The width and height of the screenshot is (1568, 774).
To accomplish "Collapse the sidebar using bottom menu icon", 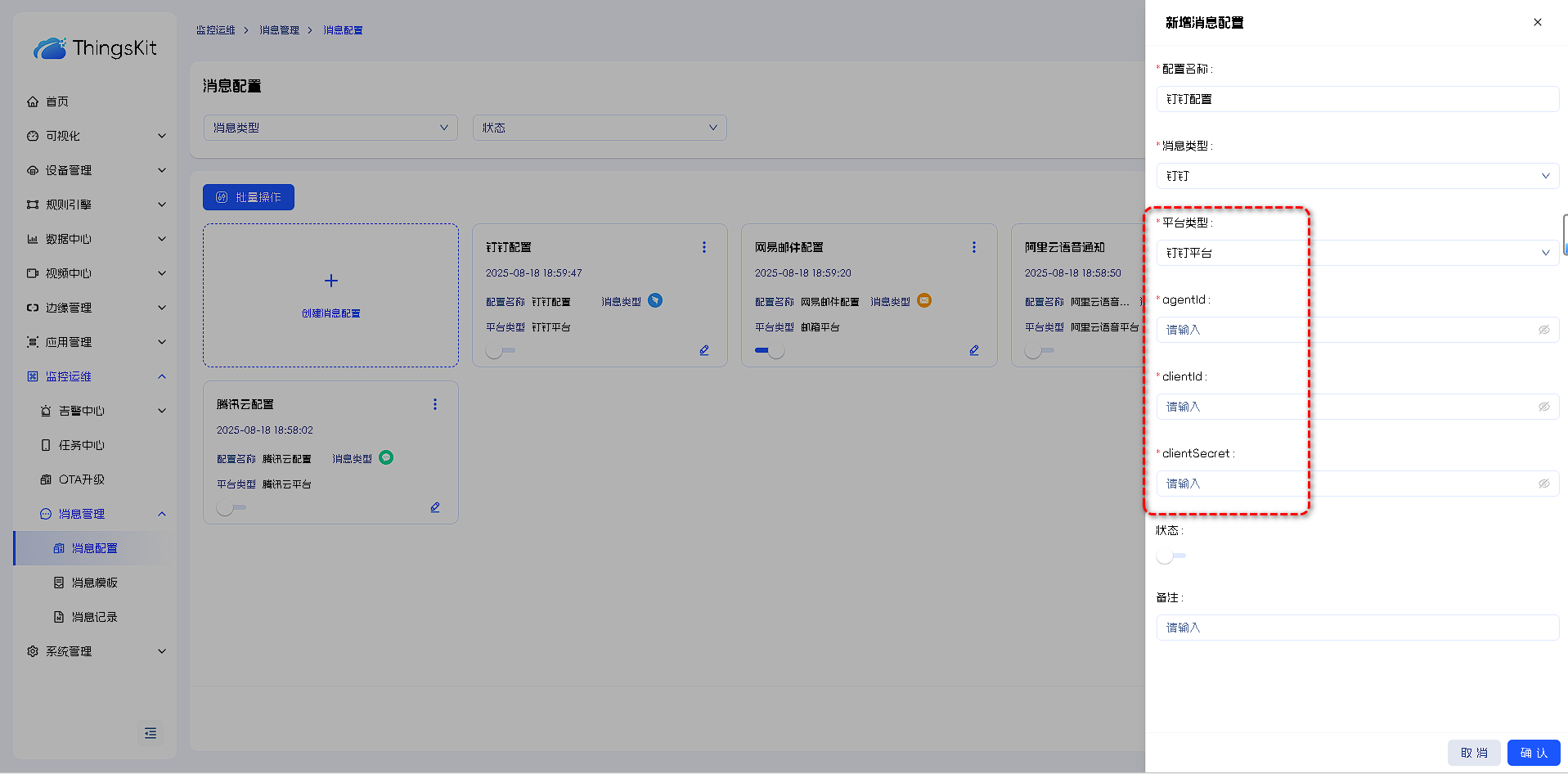I will 151,733.
